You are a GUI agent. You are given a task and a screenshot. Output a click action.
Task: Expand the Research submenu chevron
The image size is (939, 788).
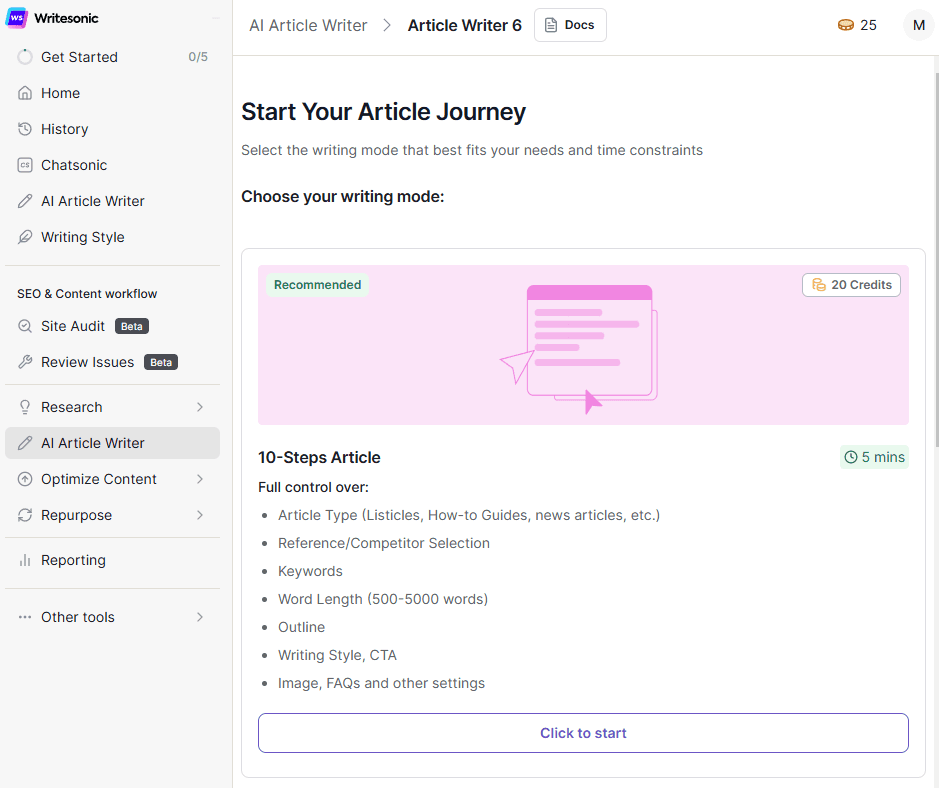click(x=200, y=407)
